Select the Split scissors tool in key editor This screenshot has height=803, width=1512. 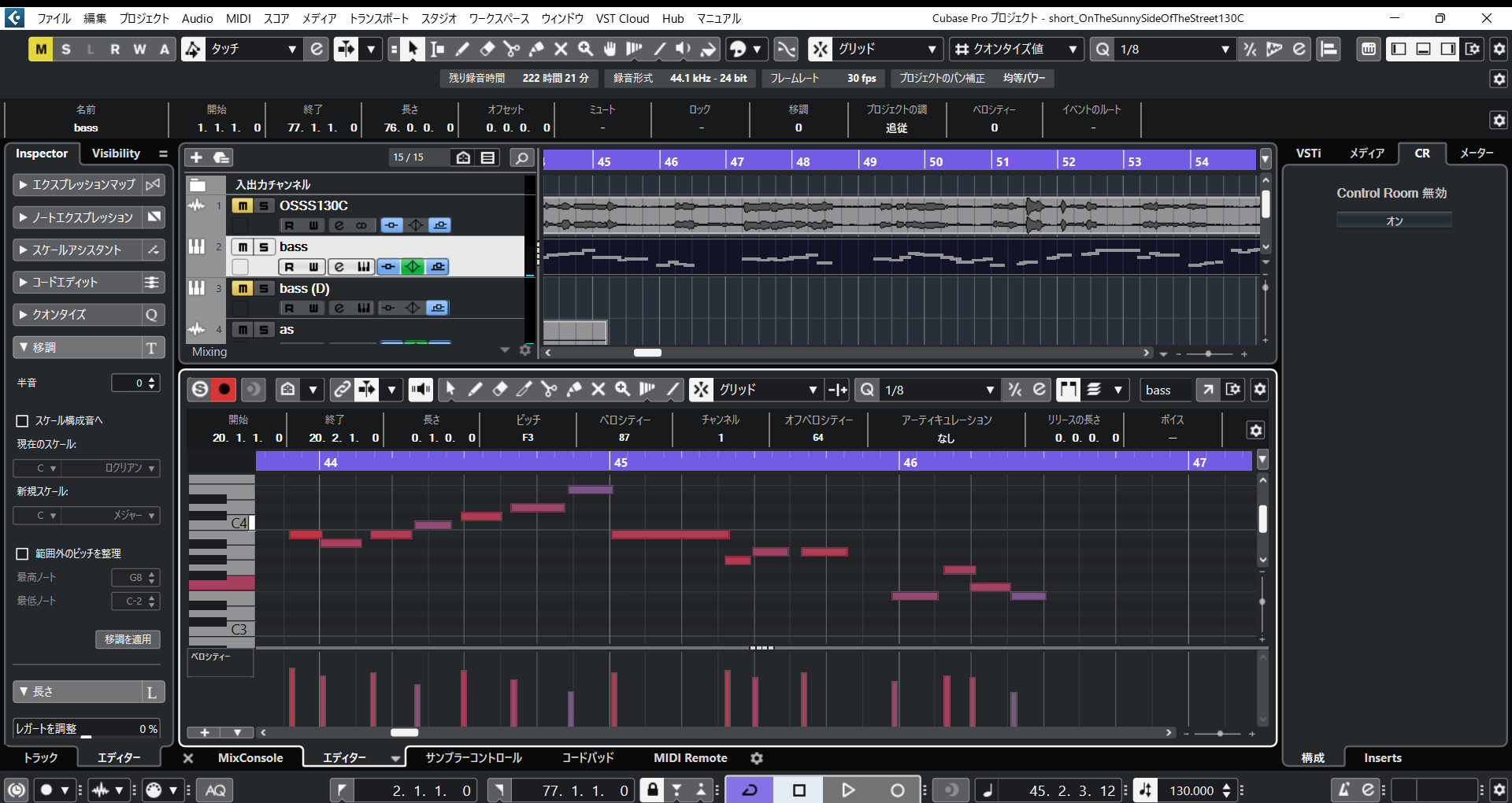(x=549, y=389)
